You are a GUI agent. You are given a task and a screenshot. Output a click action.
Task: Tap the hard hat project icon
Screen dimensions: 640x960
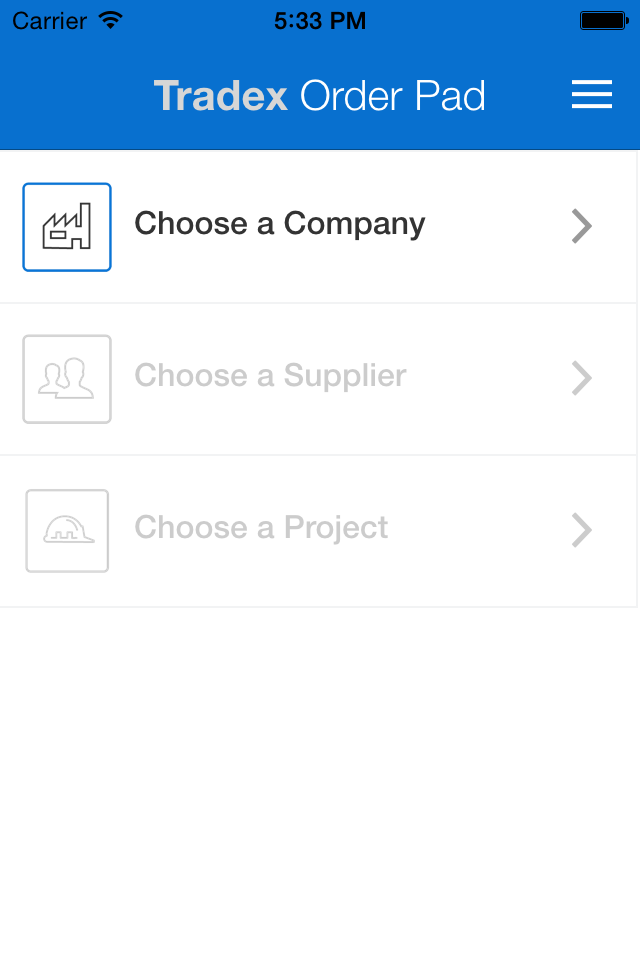(x=67, y=530)
